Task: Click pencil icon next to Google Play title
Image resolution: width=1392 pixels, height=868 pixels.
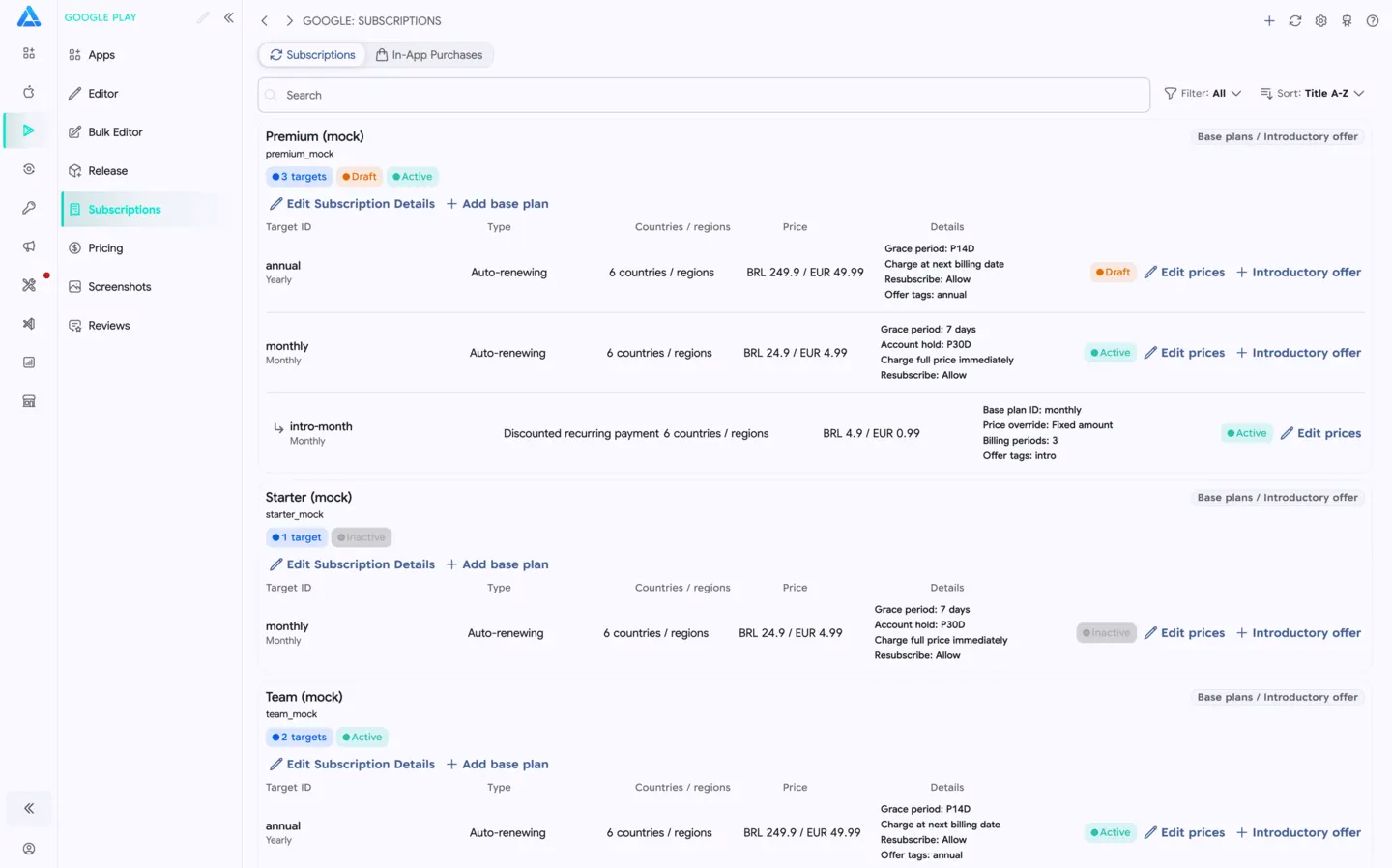Action: point(203,17)
